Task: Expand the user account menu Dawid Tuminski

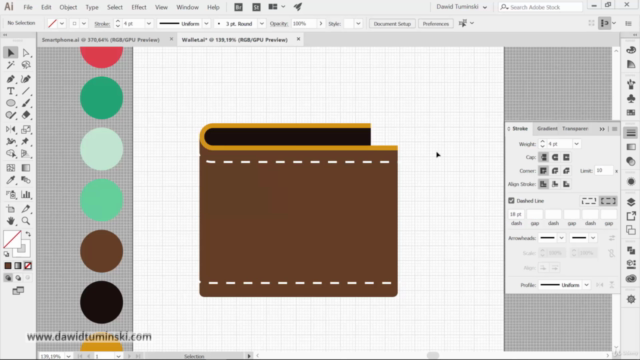Action: tap(462, 7)
